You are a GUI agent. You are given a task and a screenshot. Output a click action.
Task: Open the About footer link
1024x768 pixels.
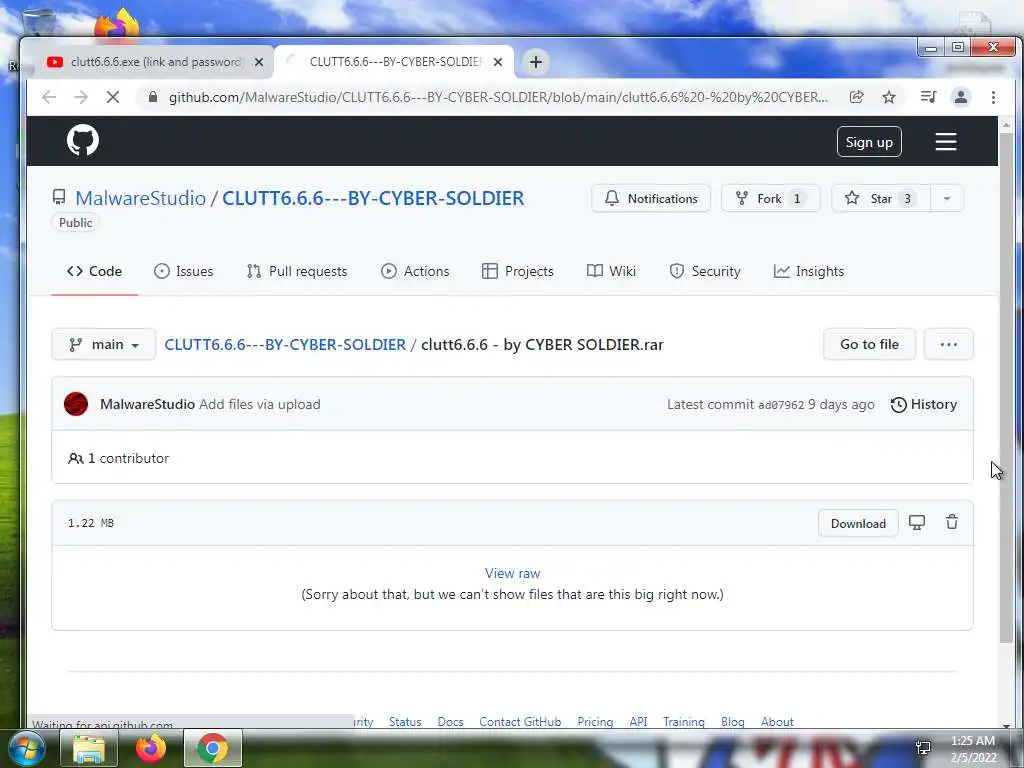pyautogui.click(x=777, y=722)
